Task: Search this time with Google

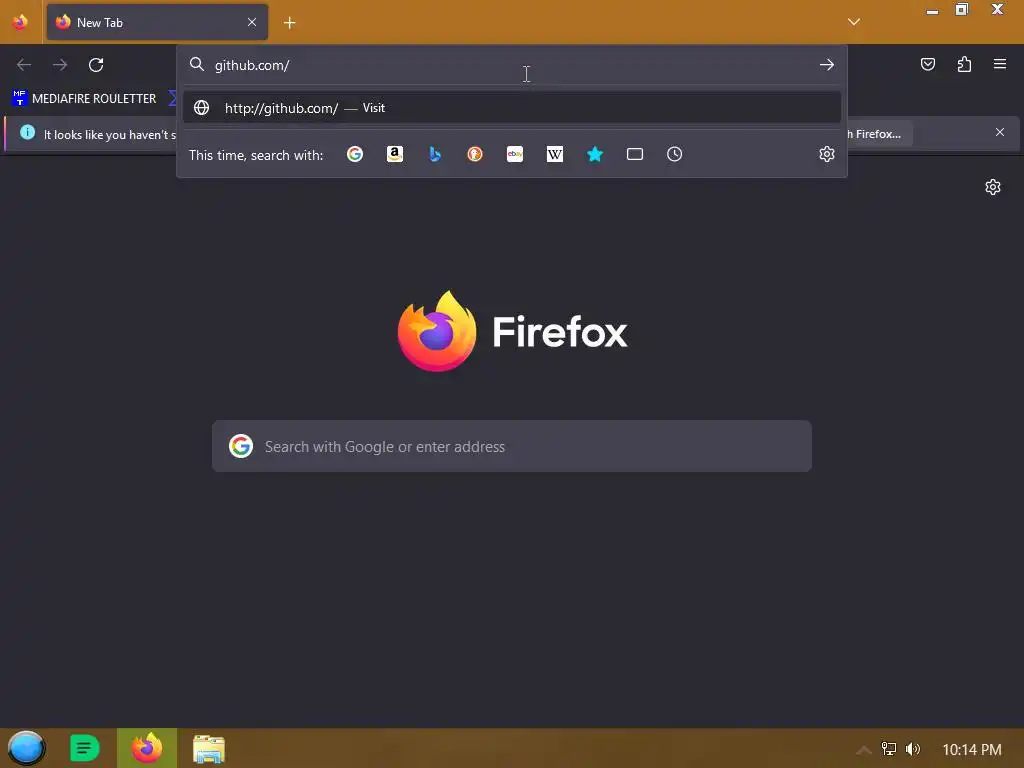Action: pyautogui.click(x=355, y=154)
